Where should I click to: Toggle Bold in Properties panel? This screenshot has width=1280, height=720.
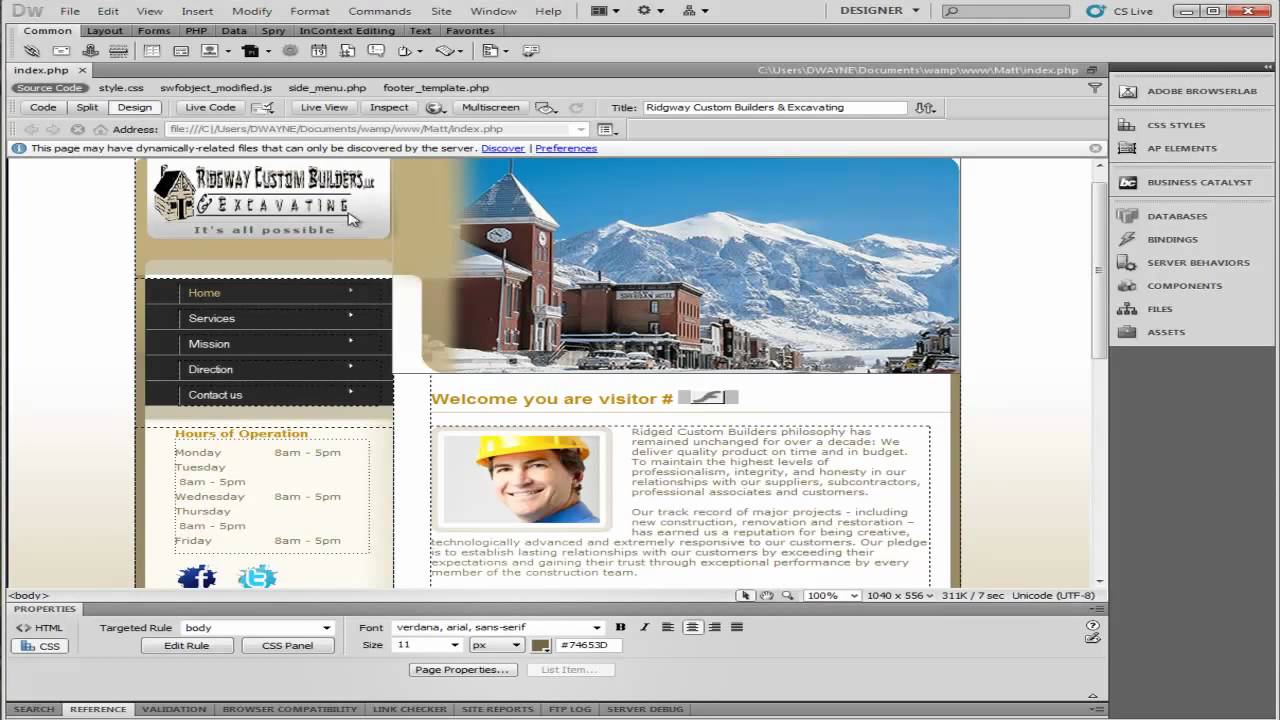click(620, 627)
